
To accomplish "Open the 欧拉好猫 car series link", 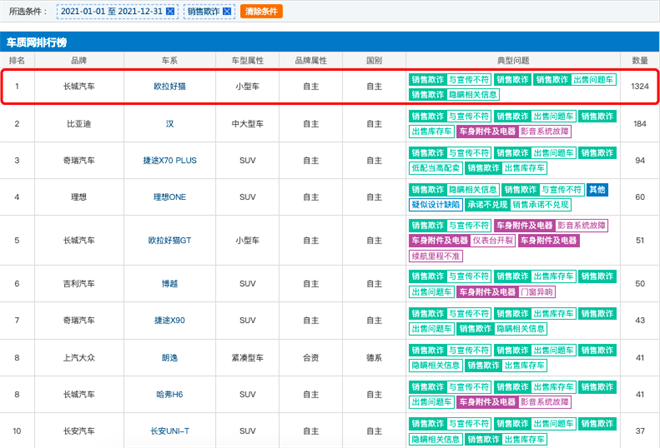I will point(170,86).
